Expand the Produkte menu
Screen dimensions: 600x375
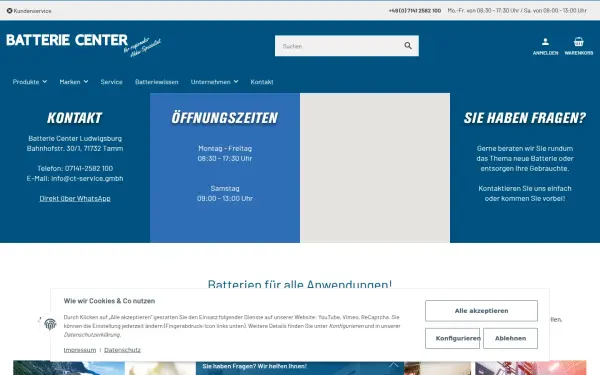click(x=30, y=82)
